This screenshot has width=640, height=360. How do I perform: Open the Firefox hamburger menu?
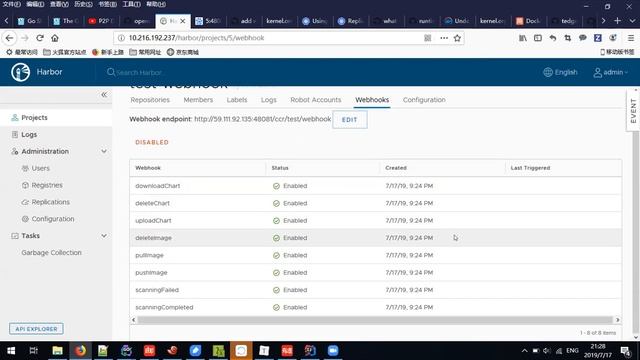pos(631,38)
